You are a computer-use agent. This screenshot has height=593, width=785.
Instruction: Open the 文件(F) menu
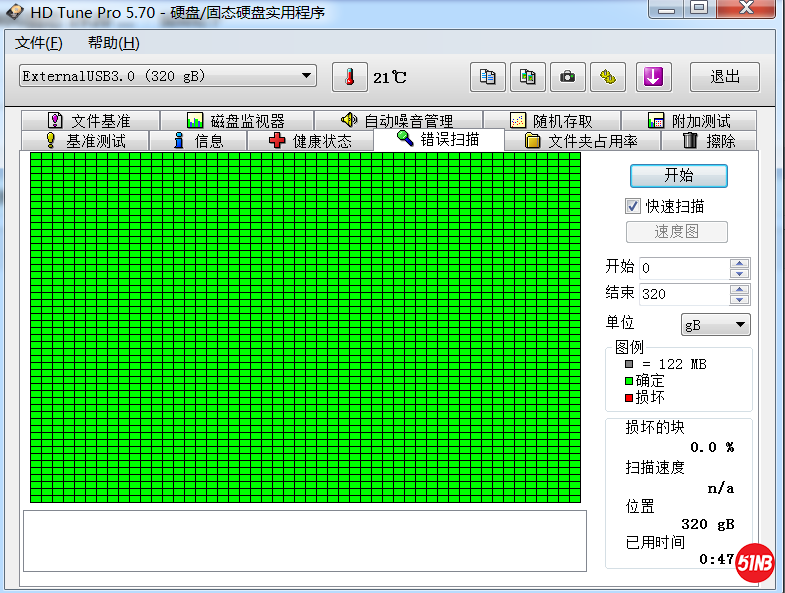click(39, 43)
